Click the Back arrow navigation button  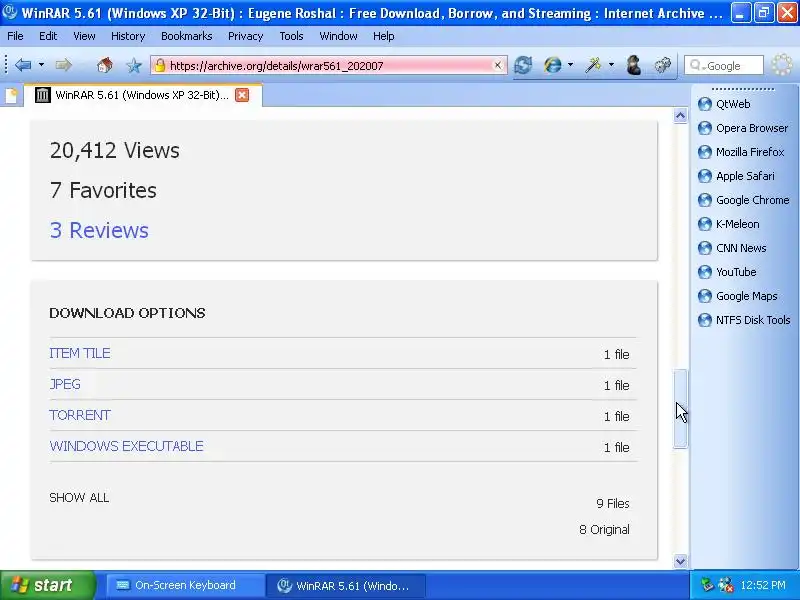click(x=23, y=65)
